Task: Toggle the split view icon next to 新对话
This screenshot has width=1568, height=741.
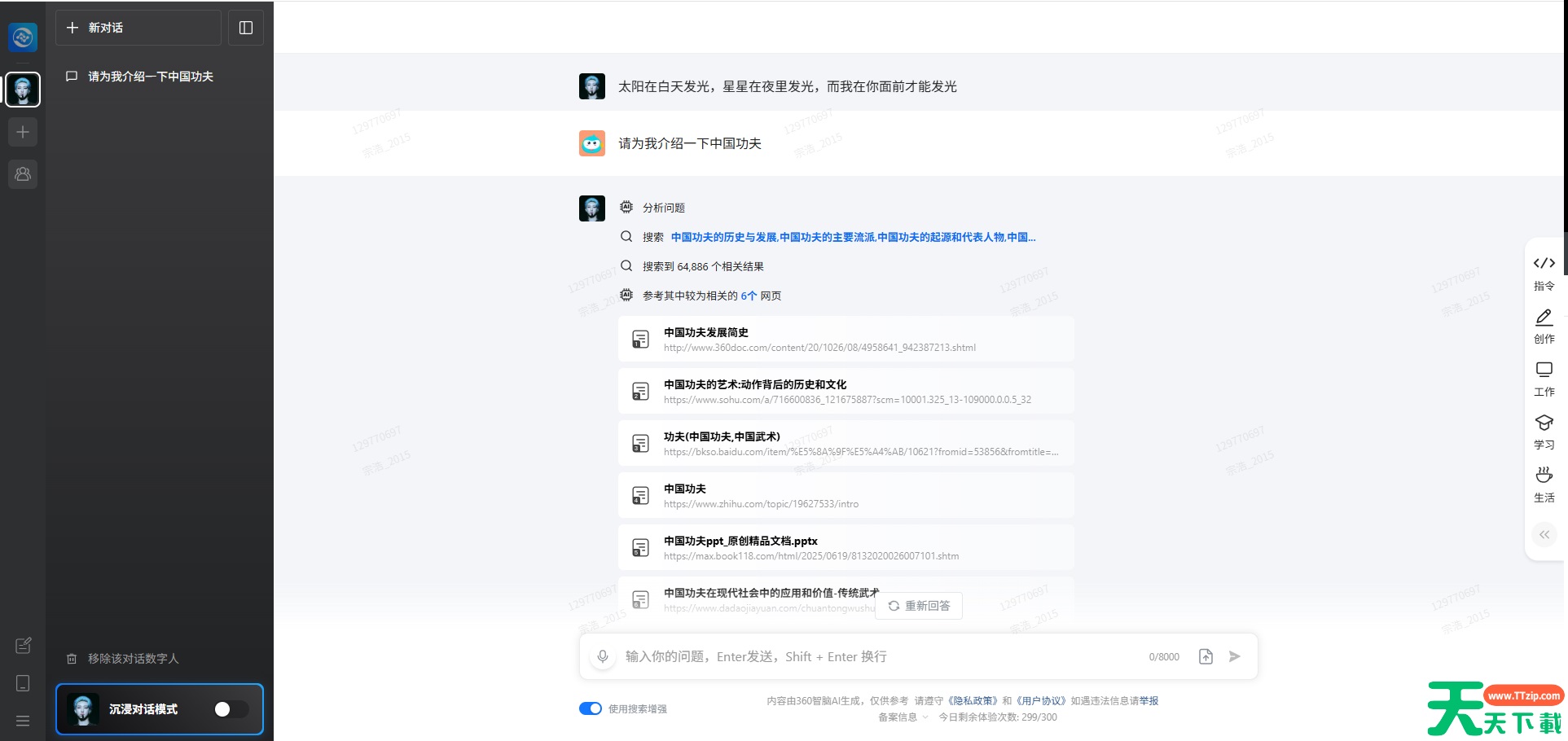Action: point(246,27)
